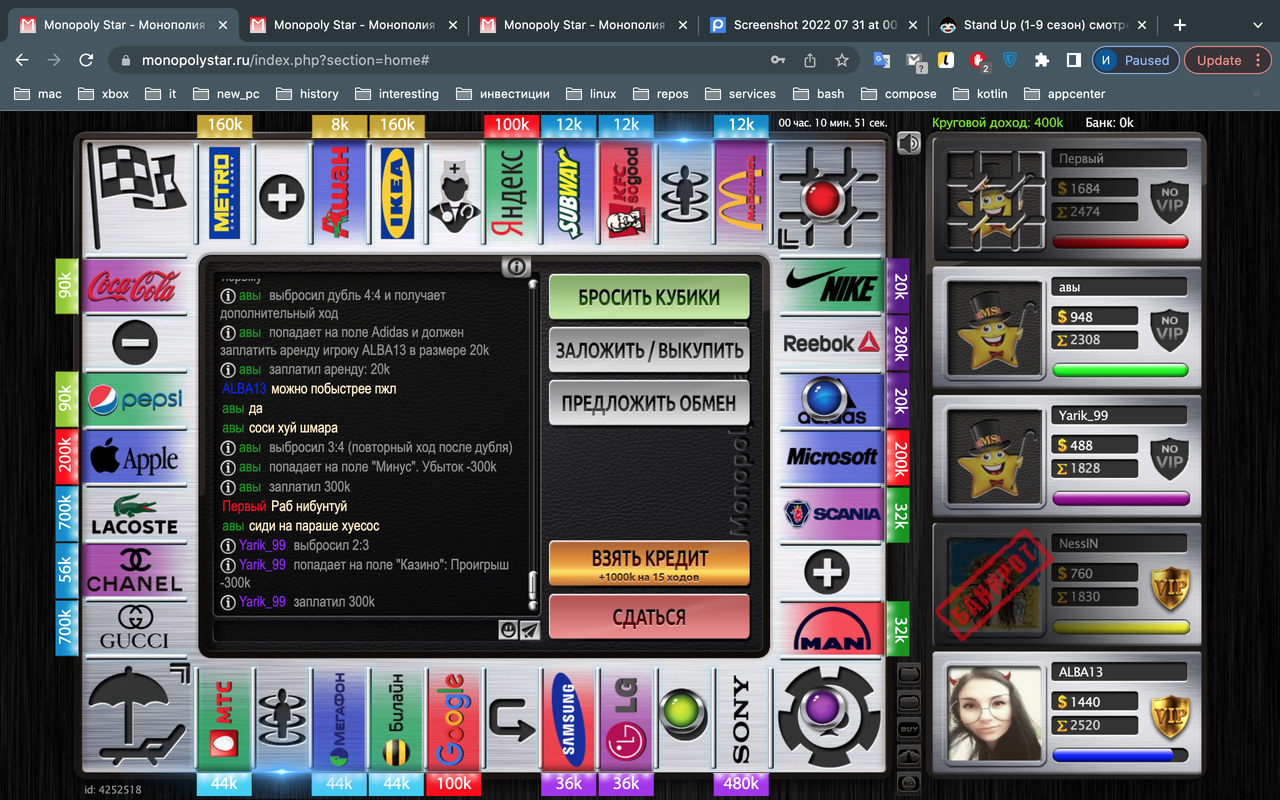Select the Мегафон board tile
Screen dimensions: 1280x800
[x=339, y=720]
